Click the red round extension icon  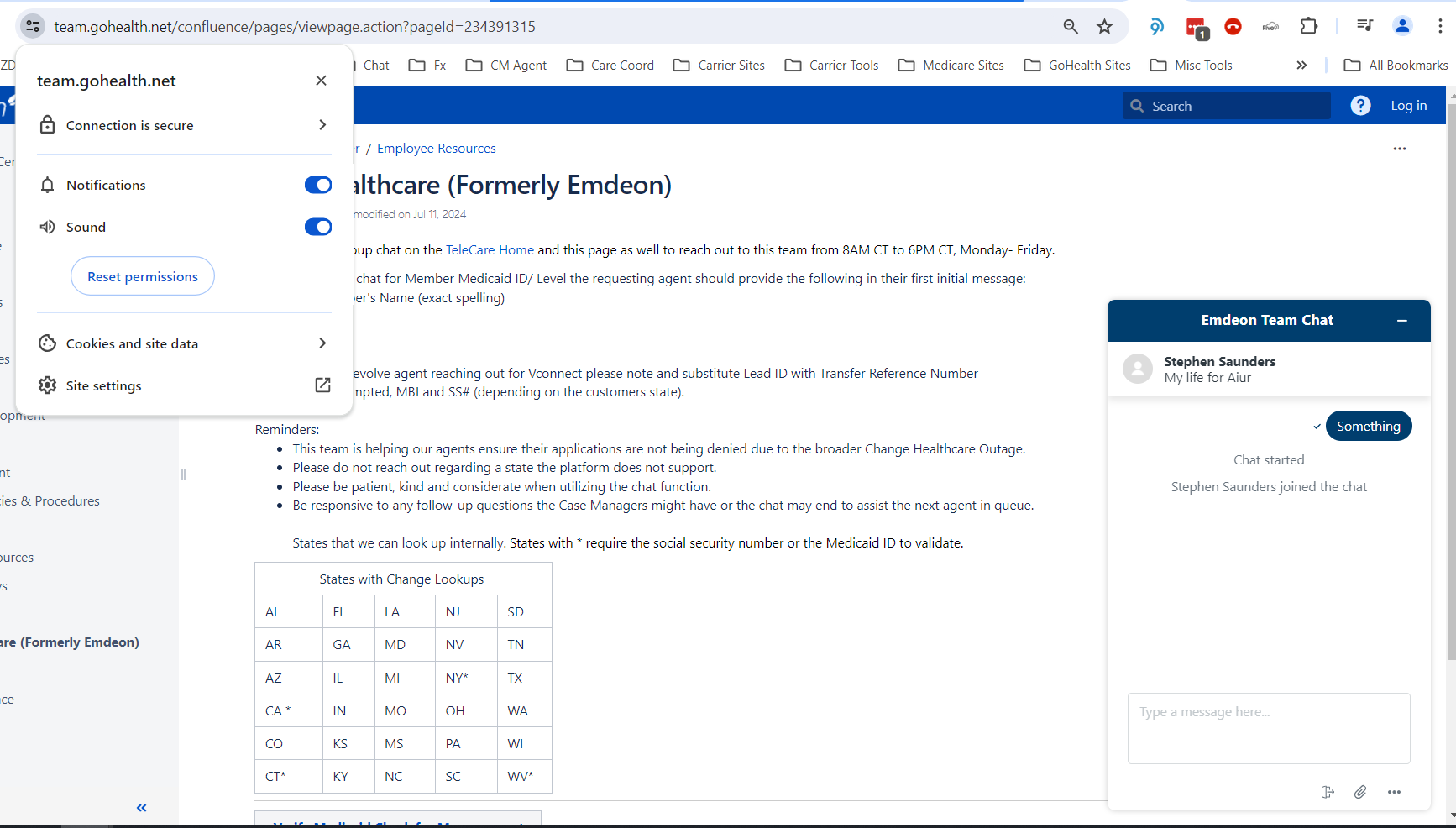pos(1233,27)
